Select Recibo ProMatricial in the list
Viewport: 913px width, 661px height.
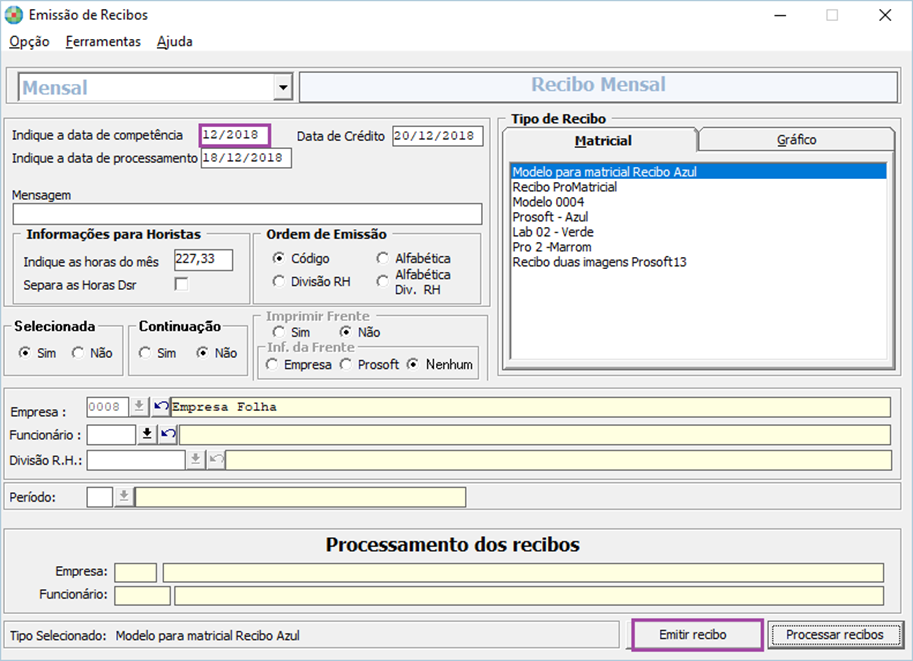(x=698, y=186)
